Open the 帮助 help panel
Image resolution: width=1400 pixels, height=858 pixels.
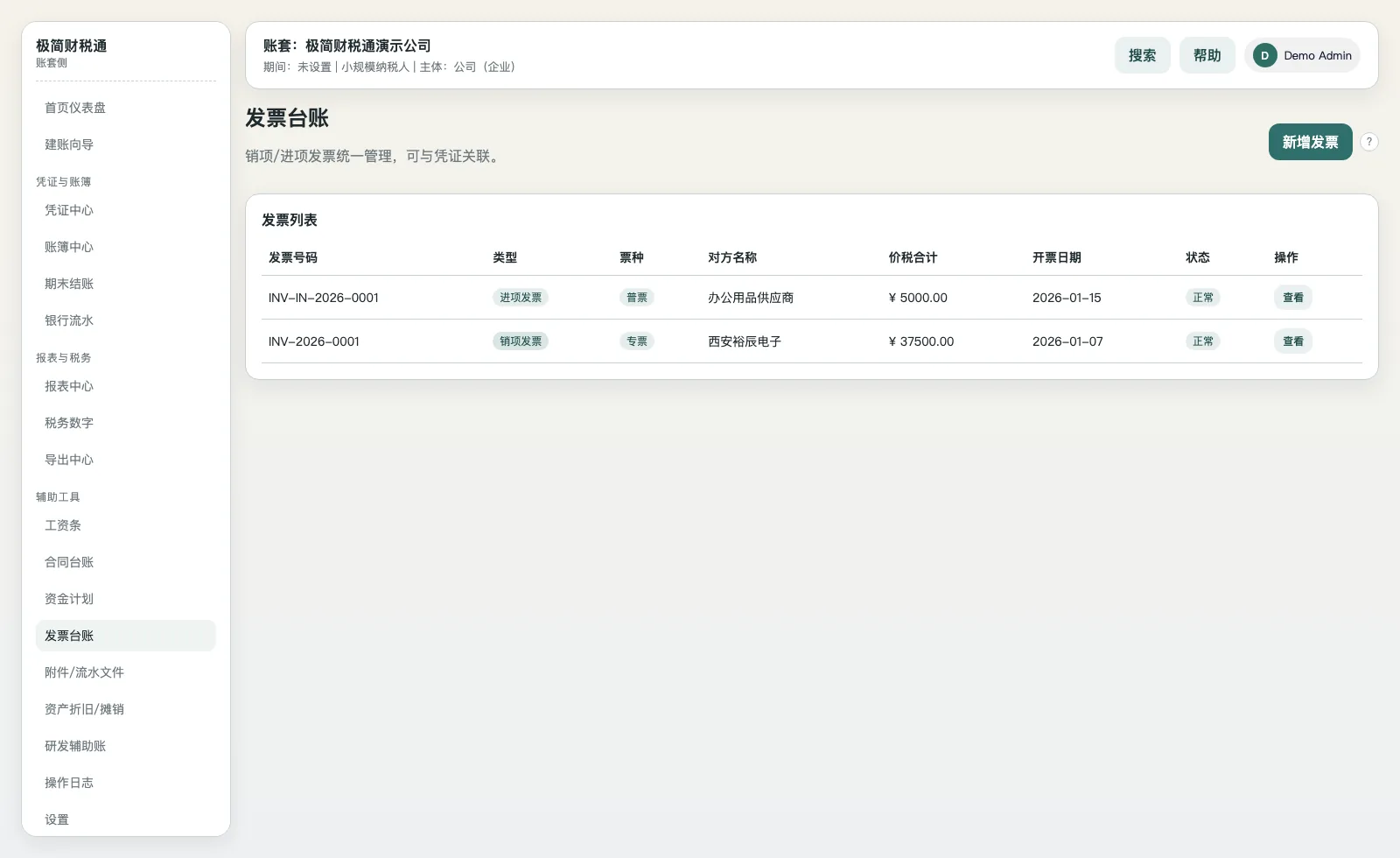pyautogui.click(x=1207, y=55)
